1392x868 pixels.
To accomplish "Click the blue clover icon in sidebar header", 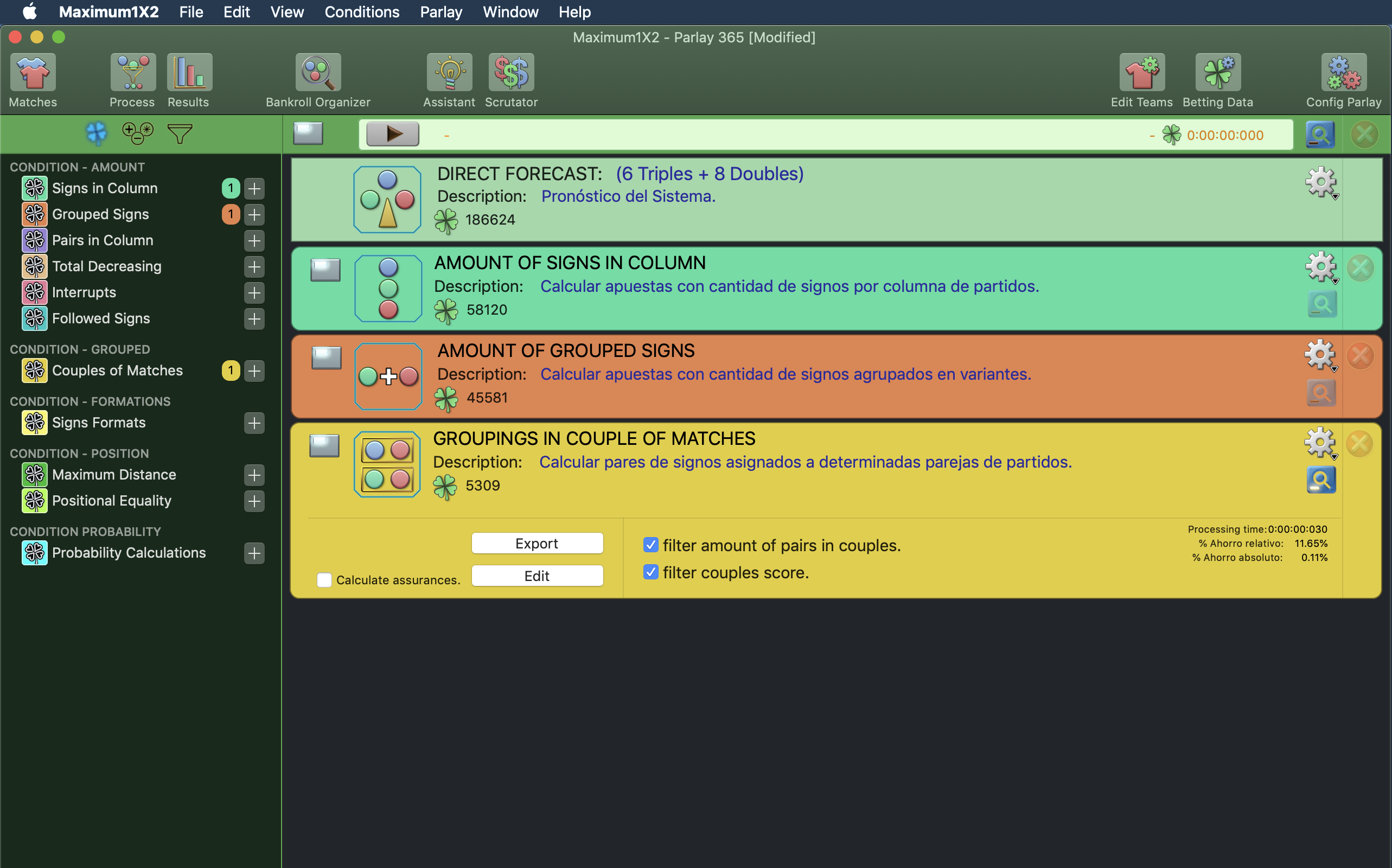I will pyautogui.click(x=97, y=133).
